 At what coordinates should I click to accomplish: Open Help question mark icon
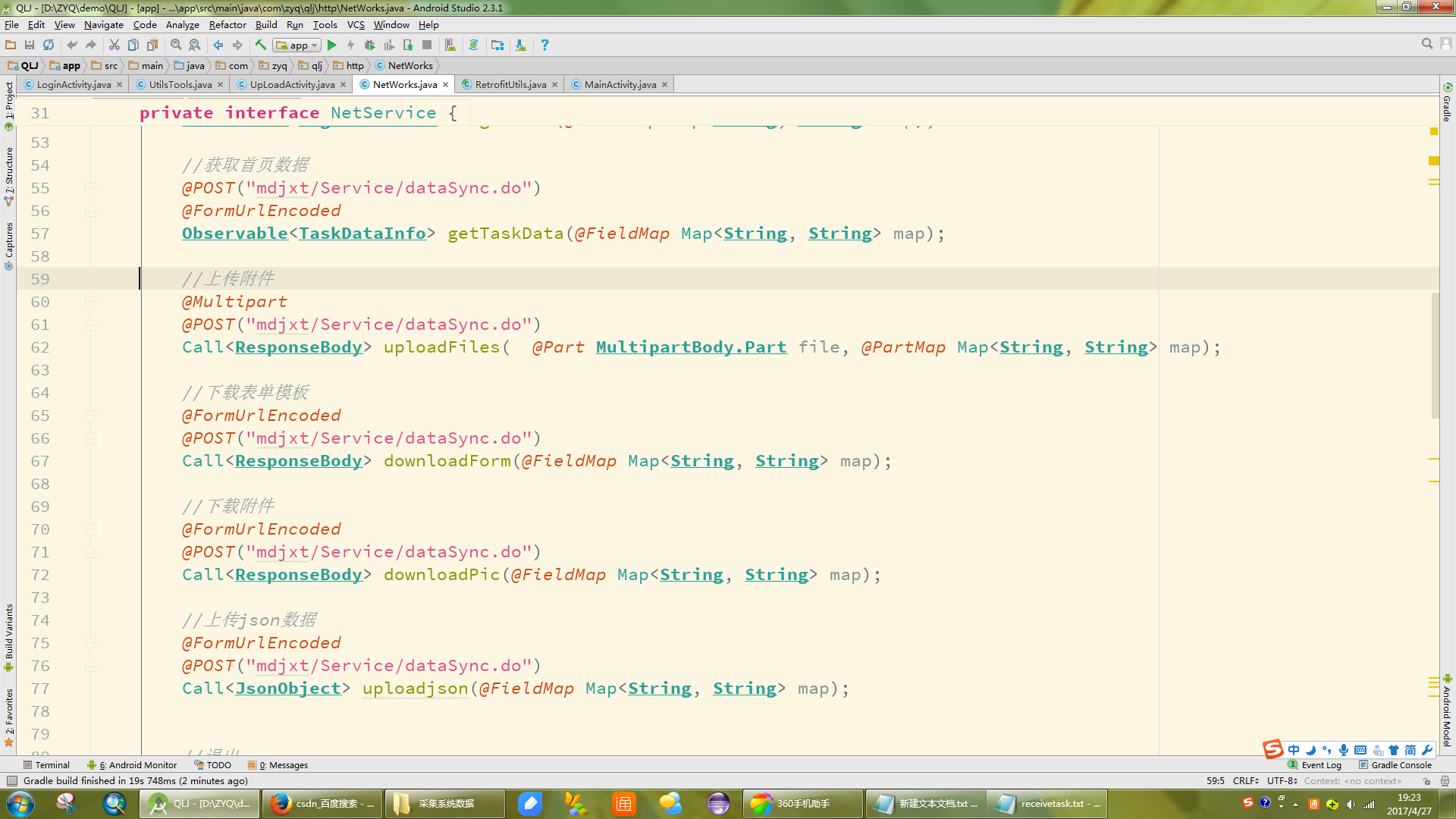tap(544, 45)
